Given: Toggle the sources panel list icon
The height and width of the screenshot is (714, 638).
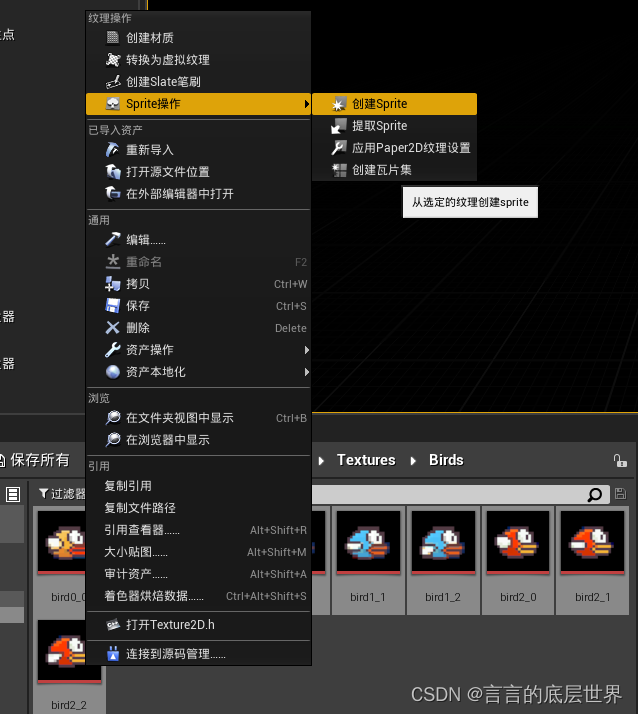Looking at the screenshot, I should coord(13,494).
